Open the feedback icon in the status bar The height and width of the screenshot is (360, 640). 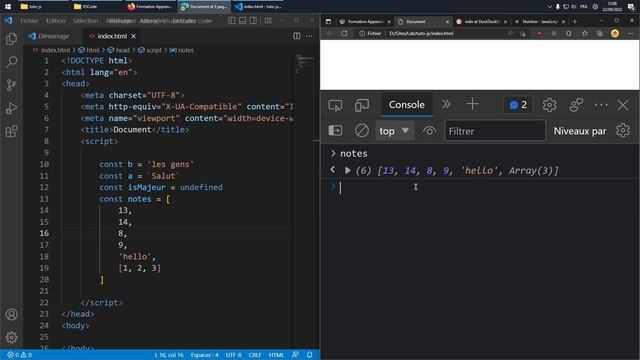coord(295,355)
